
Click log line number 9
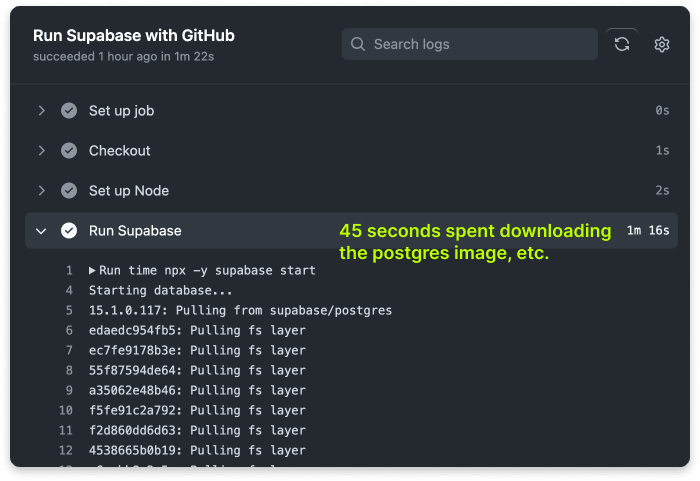[x=69, y=390]
